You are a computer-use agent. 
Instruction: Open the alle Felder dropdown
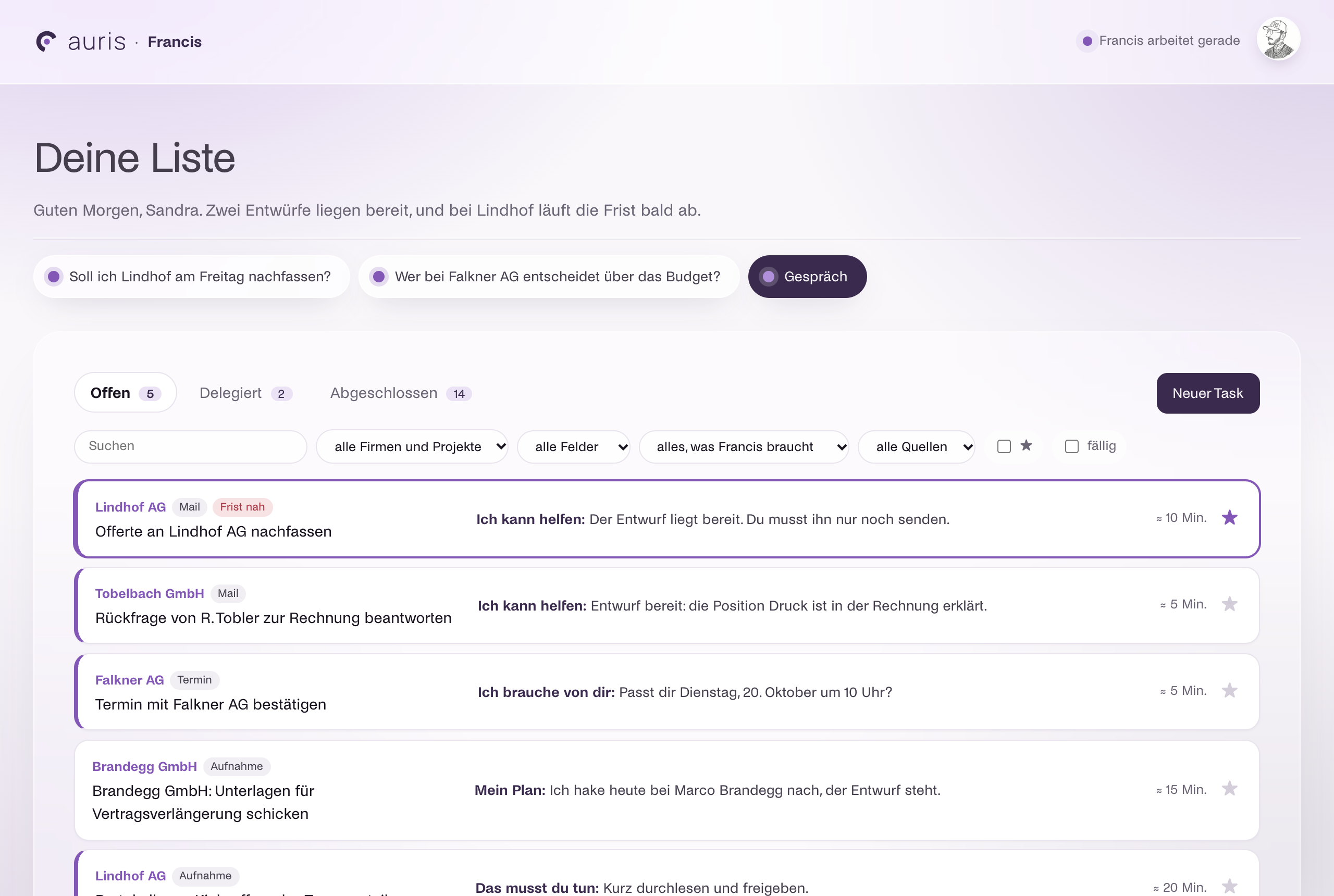pos(574,446)
